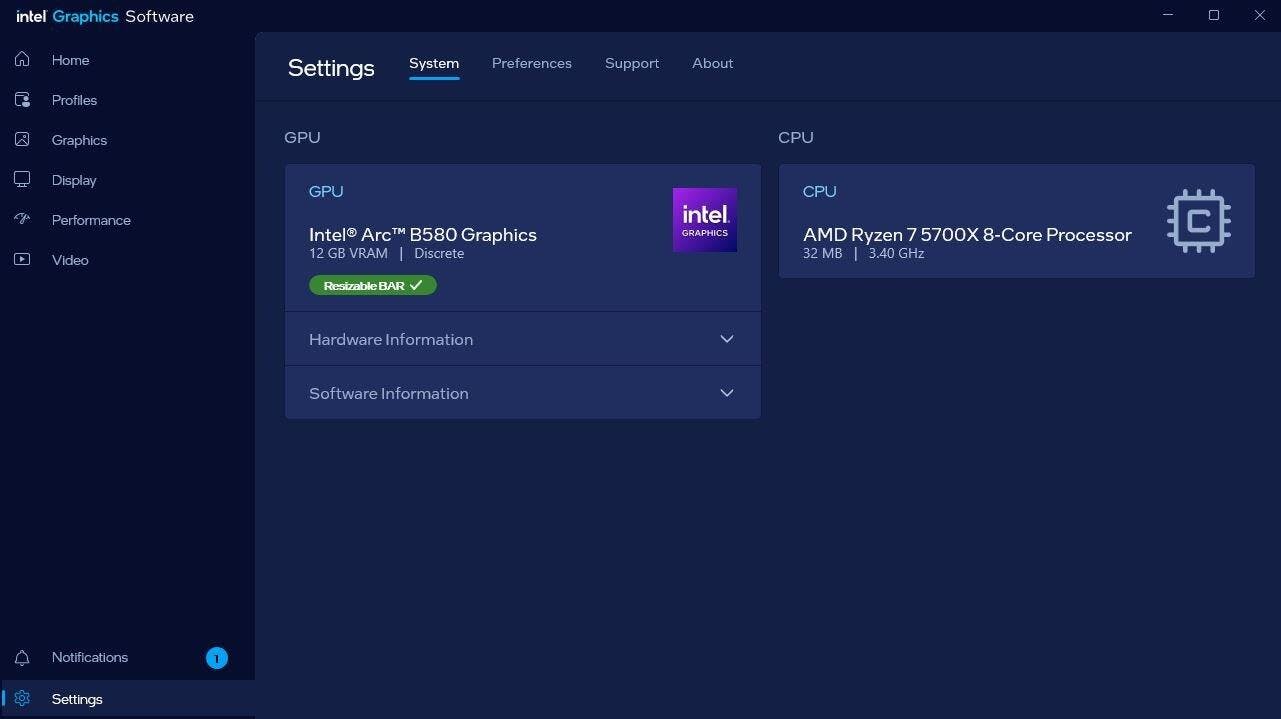The width and height of the screenshot is (1281, 719).
Task: Open Profiles via its sidebar icon
Action: [22, 100]
